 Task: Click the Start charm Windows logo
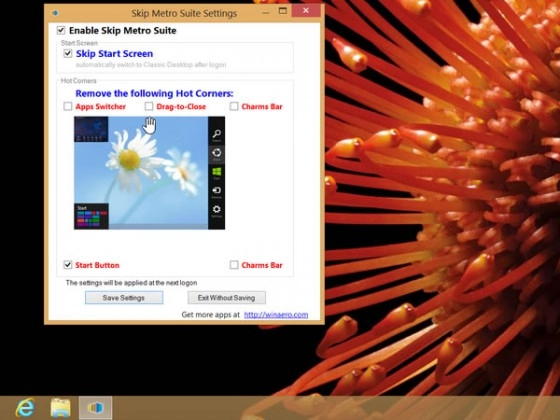tap(216, 173)
